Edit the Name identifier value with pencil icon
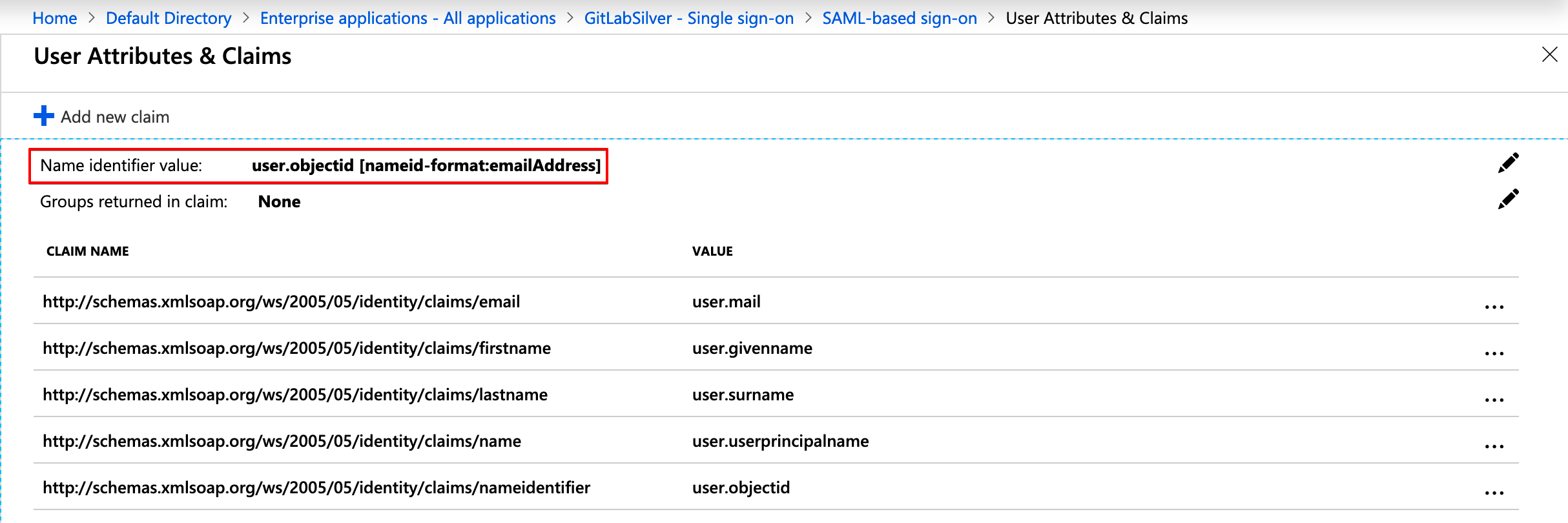The height and width of the screenshot is (523, 1568). (1508, 163)
